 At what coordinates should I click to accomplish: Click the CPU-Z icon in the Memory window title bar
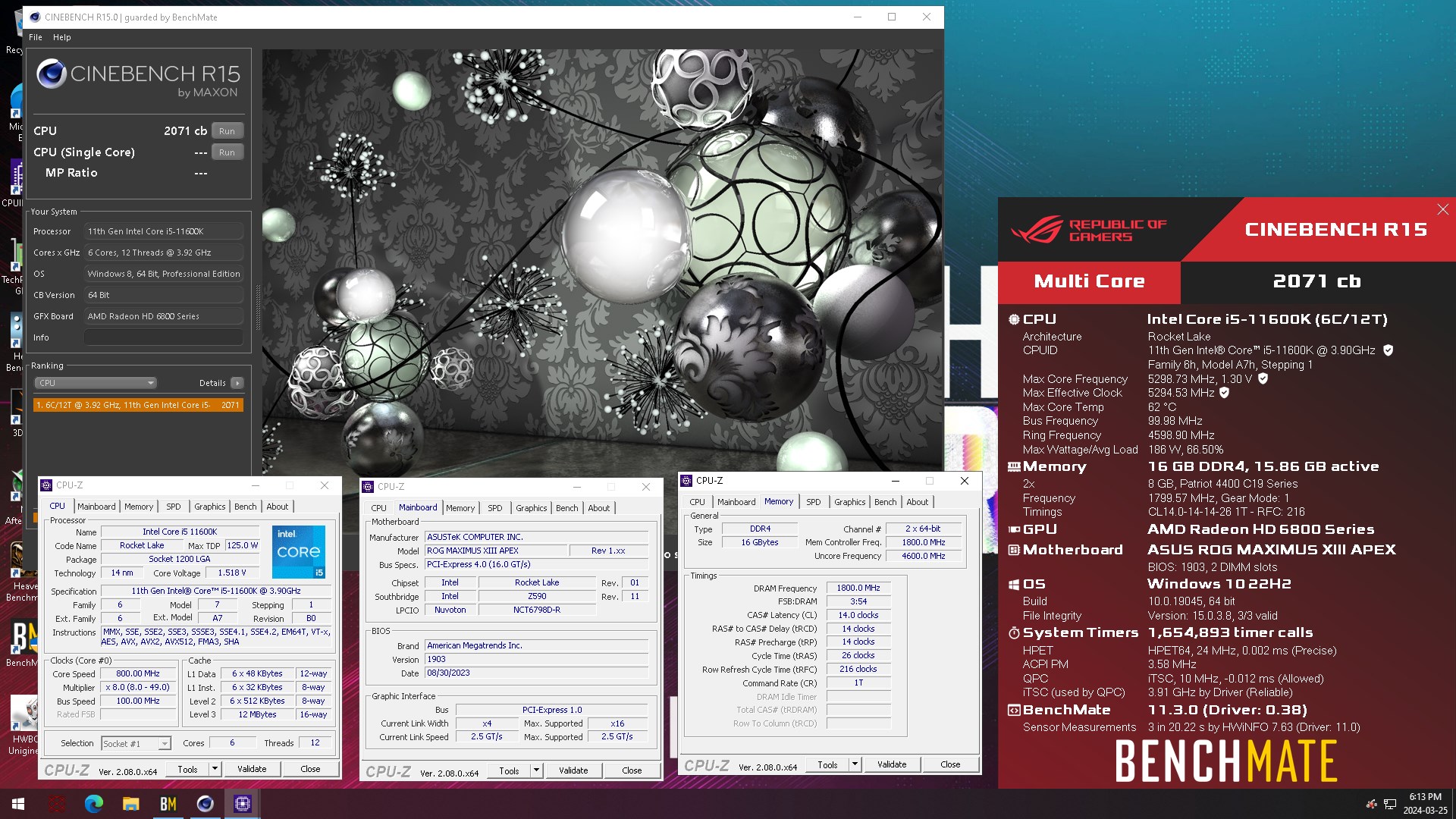coord(687,481)
